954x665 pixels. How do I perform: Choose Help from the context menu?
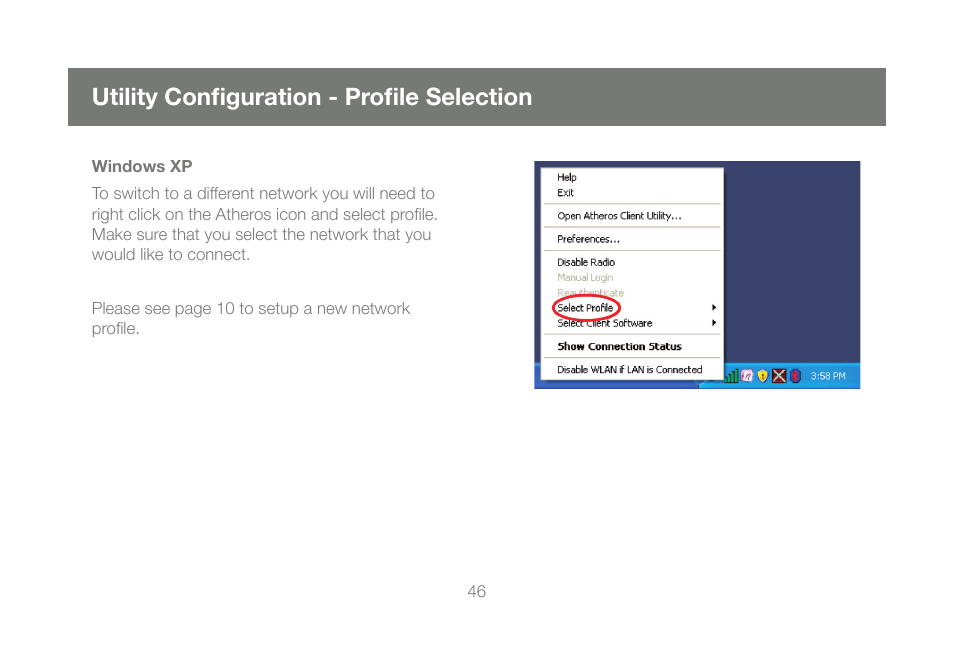pos(632,177)
